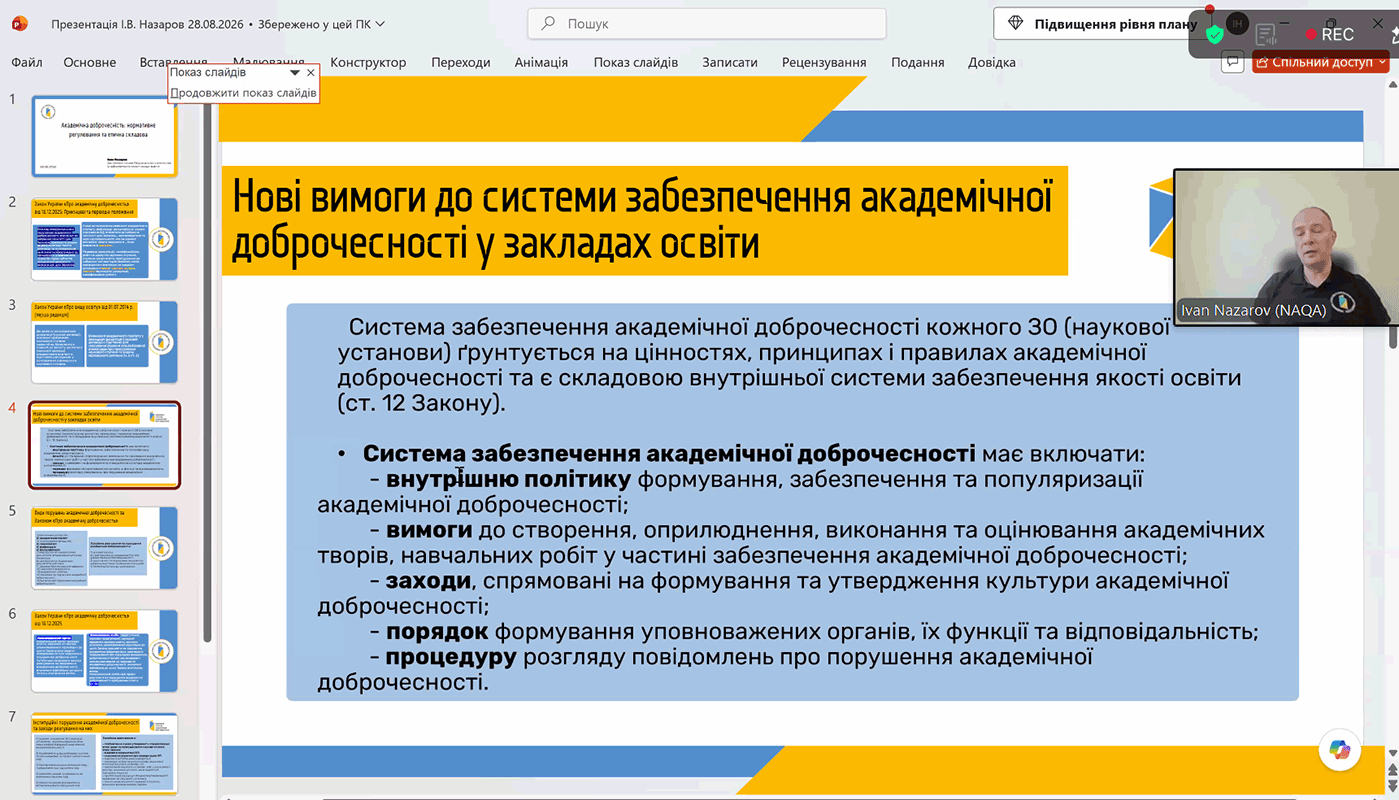Open the Записати tab
This screenshot has height=800, width=1399.
730,62
